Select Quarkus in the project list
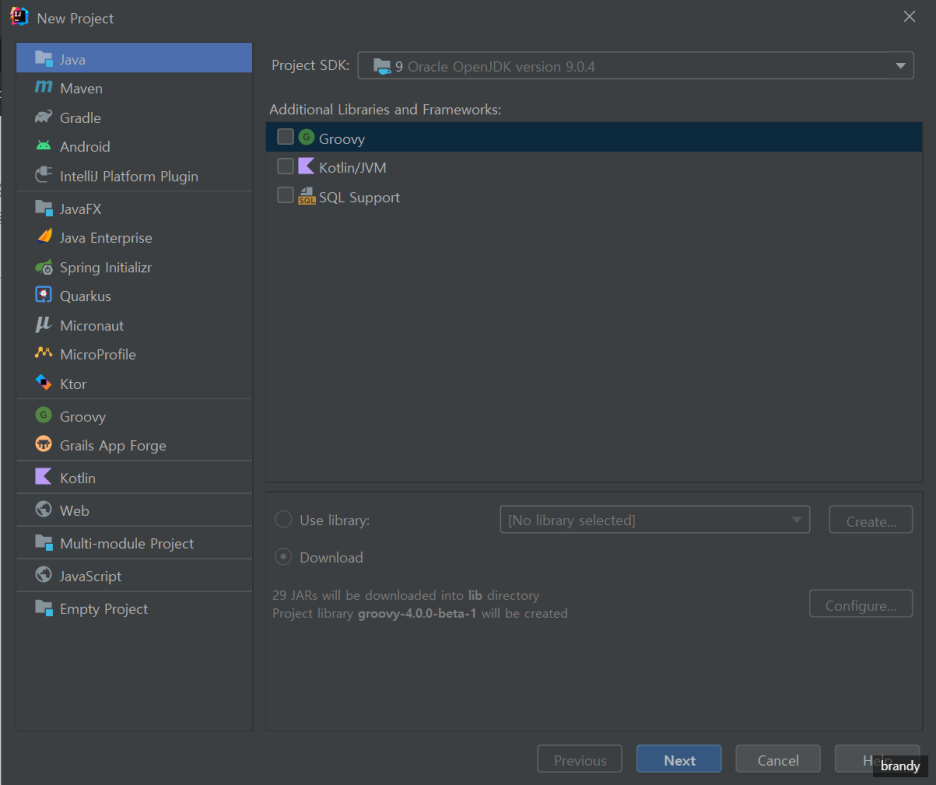Image resolution: width=936 pixels, height=785 pixels. tap(134, 297)
